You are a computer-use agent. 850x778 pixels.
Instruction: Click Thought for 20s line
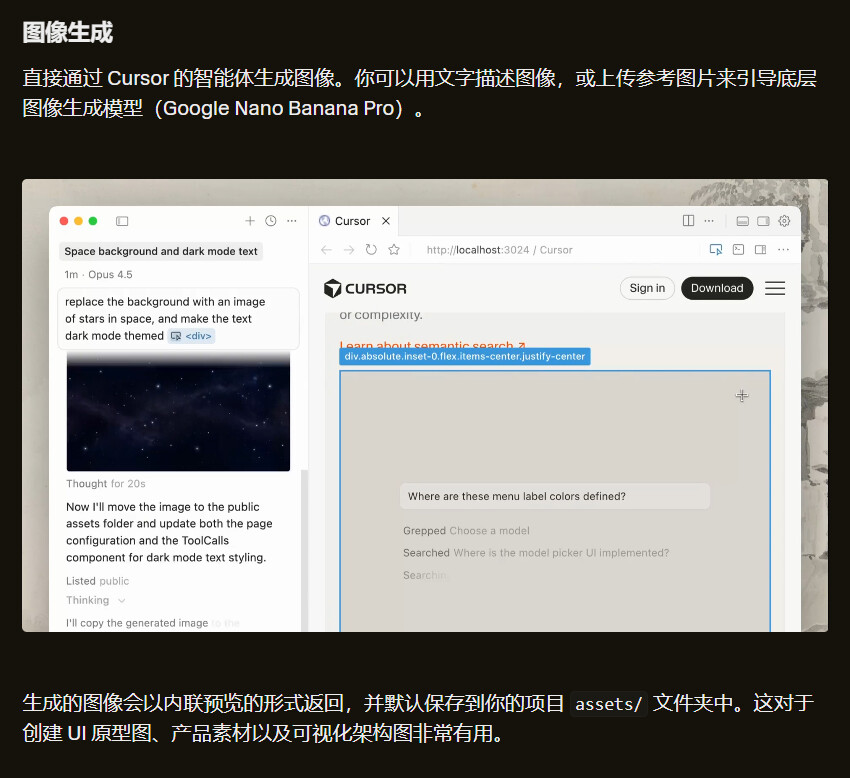point(106,484)
